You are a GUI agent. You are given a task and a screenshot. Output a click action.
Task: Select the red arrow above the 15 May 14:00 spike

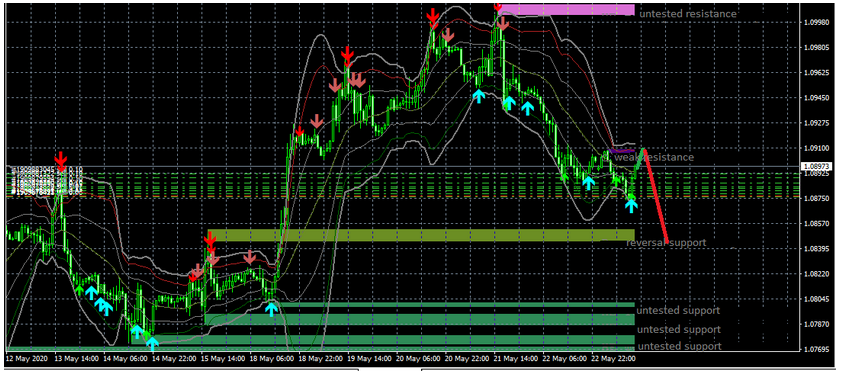pos(210,240)
